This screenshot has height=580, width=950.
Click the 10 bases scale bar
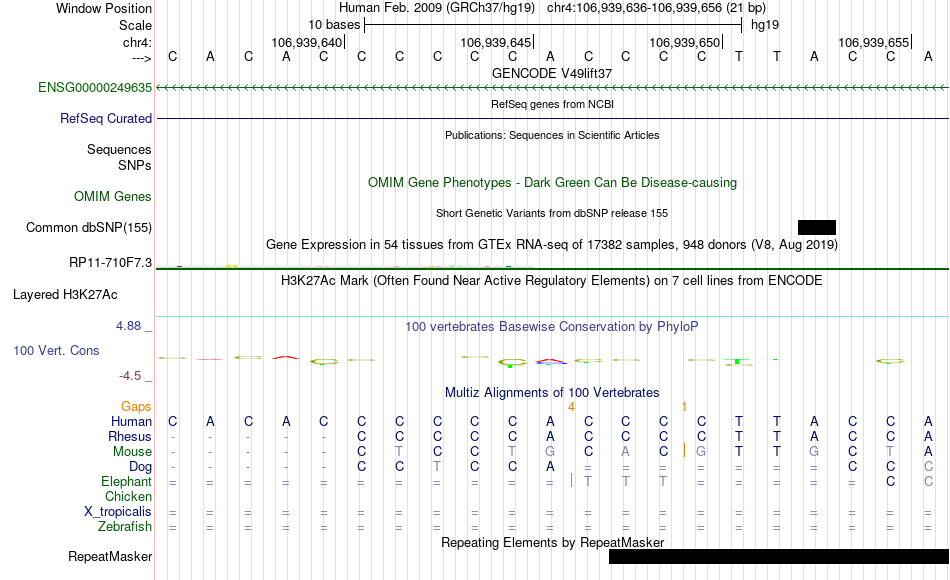(553, 25)
